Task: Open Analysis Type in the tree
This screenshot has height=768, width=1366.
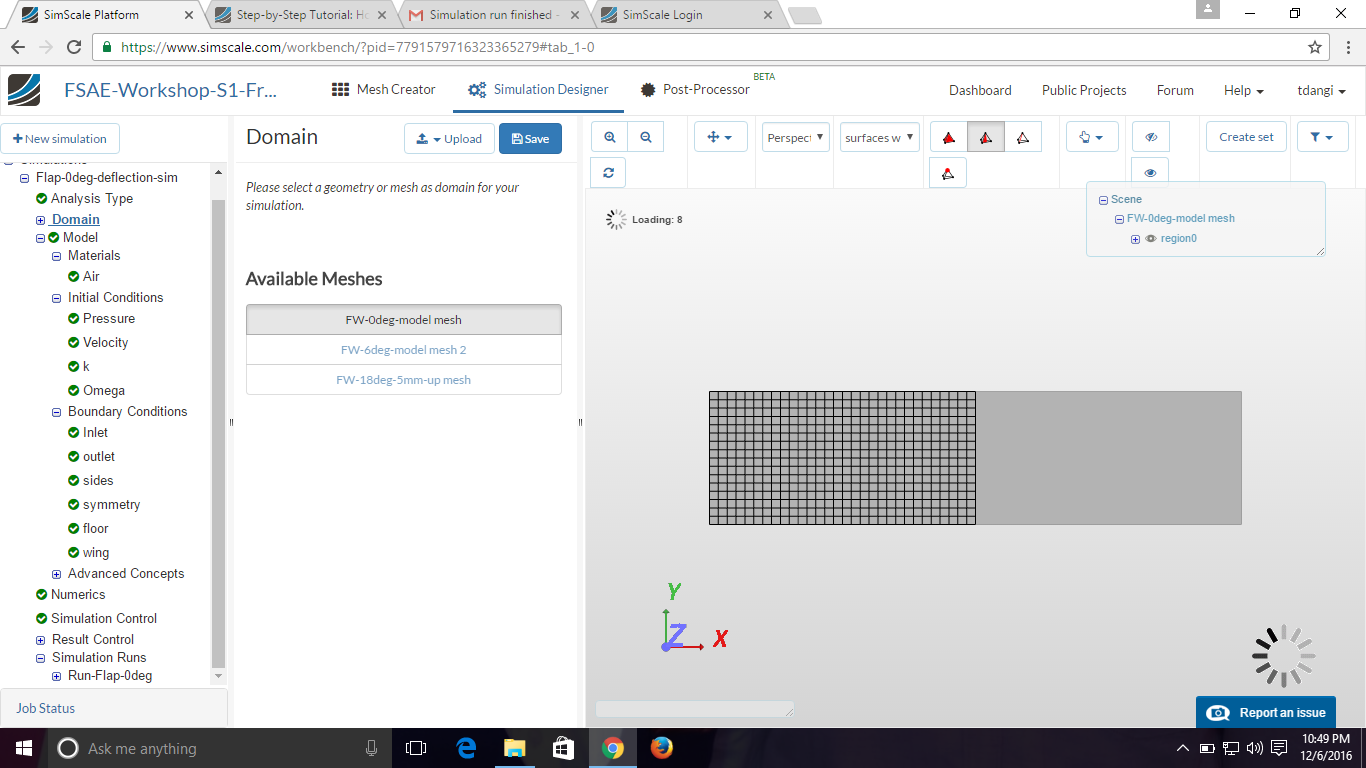Action: (92, 199)
